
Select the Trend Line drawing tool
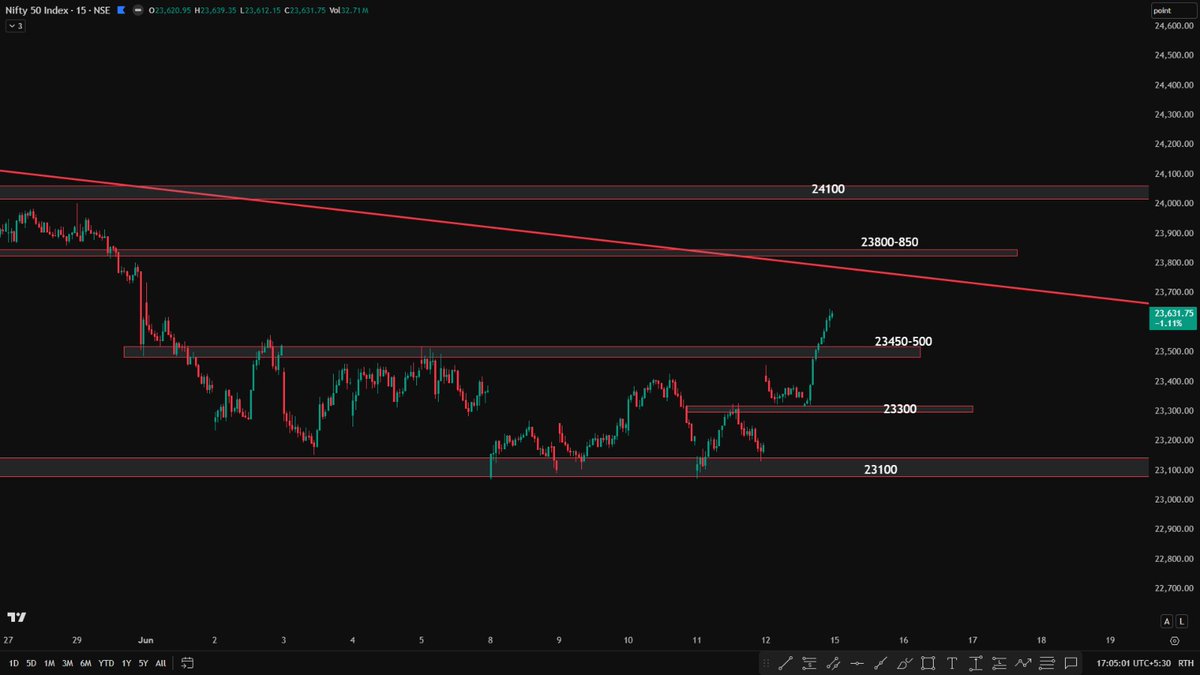click(786, 663)
